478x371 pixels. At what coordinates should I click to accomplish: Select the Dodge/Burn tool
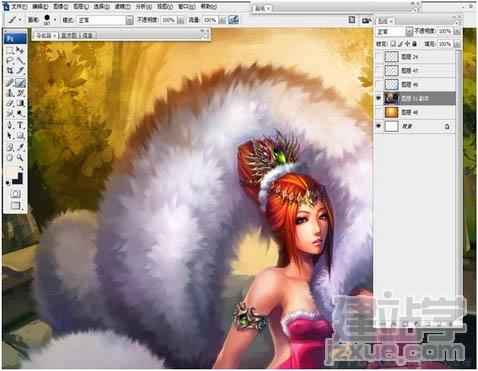coord(20,113)
